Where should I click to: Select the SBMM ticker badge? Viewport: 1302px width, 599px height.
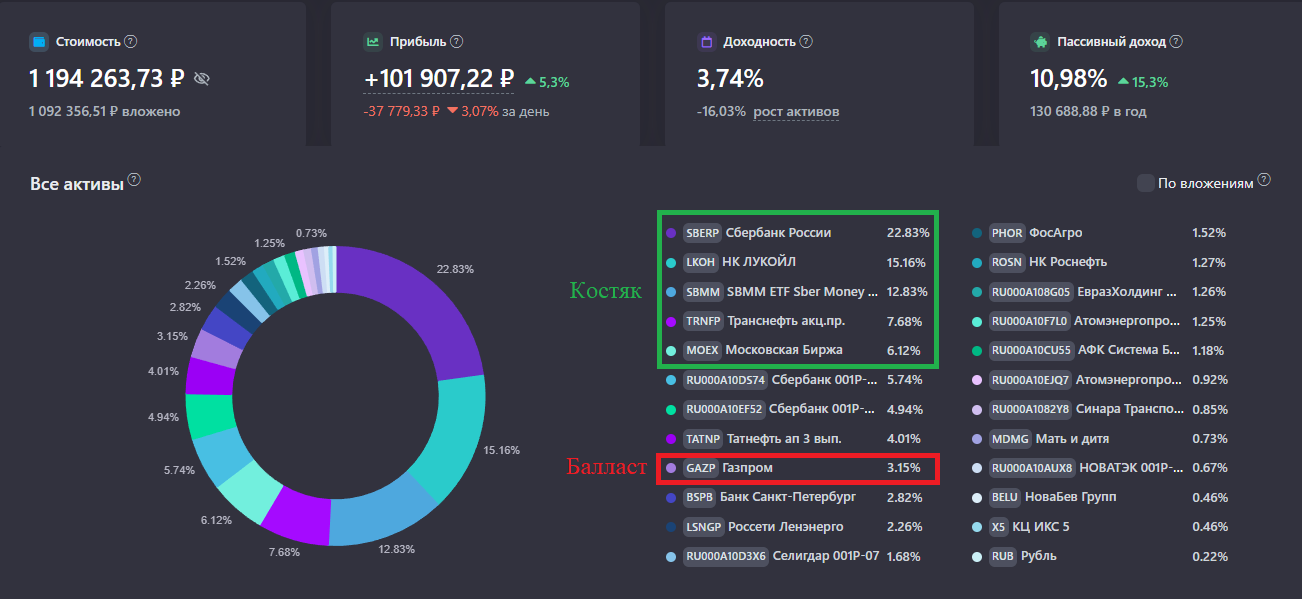[x=703, y=292]
